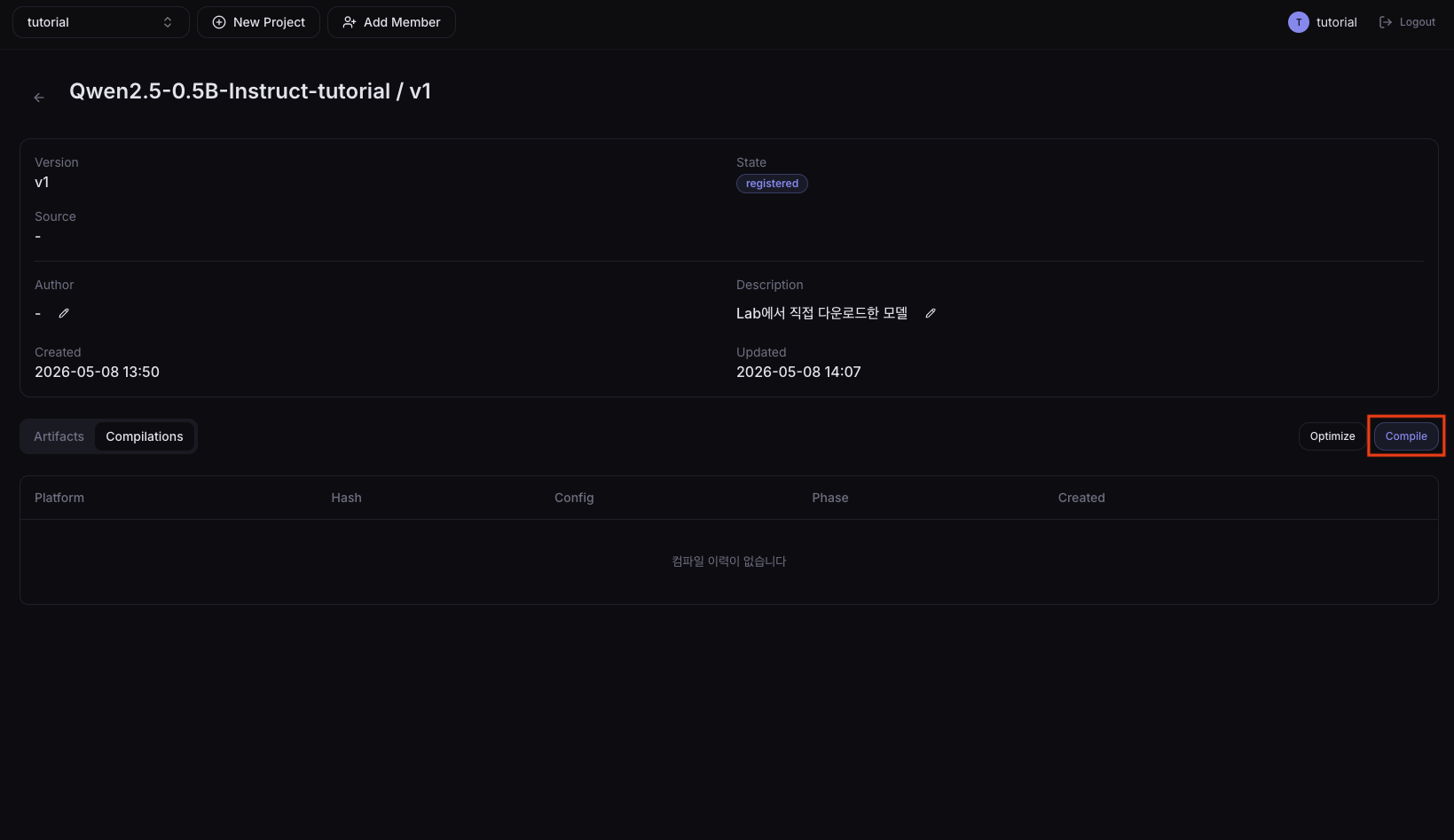Click the Phase column header

coord(830,498)
